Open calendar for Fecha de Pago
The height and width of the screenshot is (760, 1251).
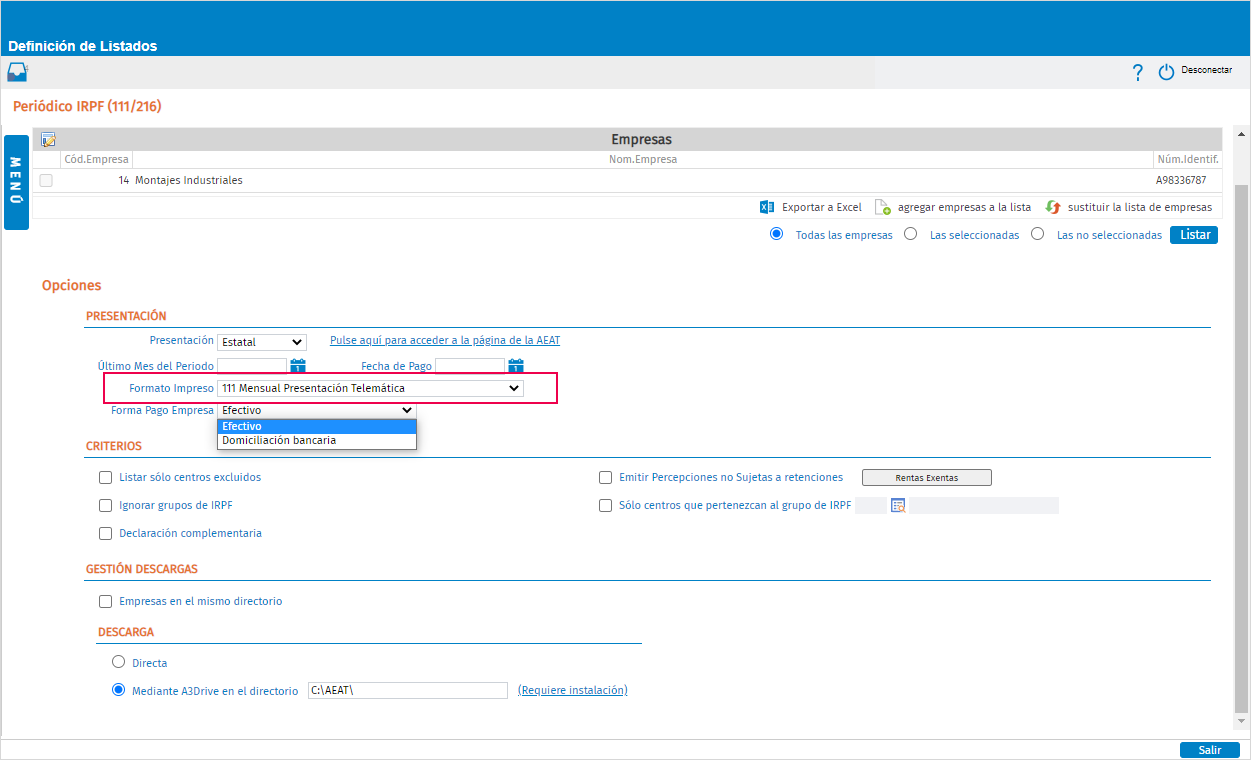tap(516, 366)
